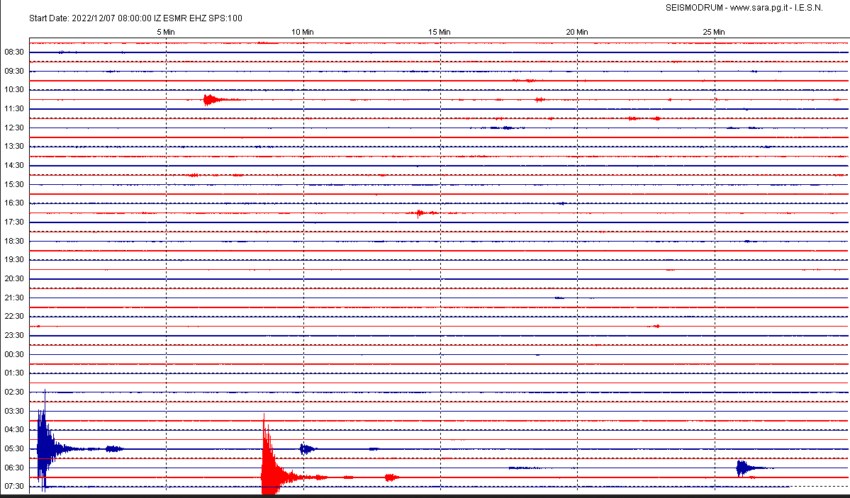Click the large blue earthquake burst at 05:30

pyautogui.click(x=48, y=444)
